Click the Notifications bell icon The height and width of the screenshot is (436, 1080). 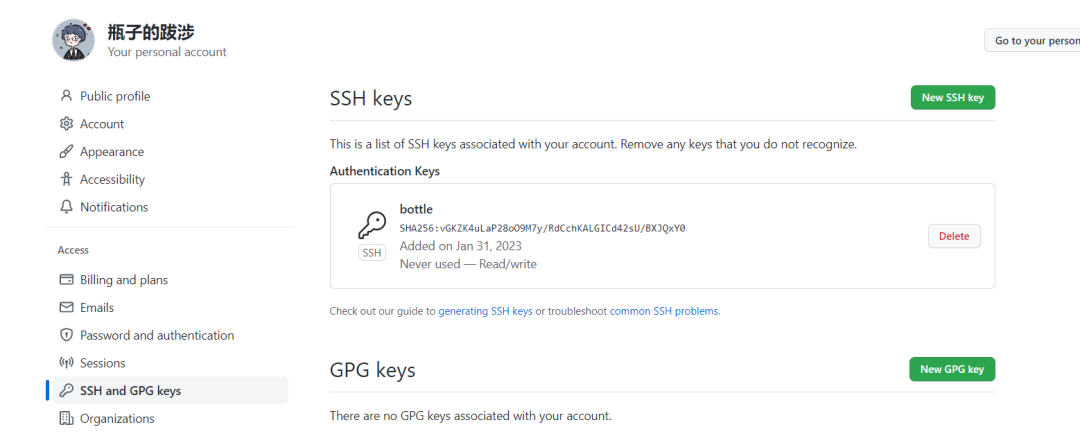point(67,207)
